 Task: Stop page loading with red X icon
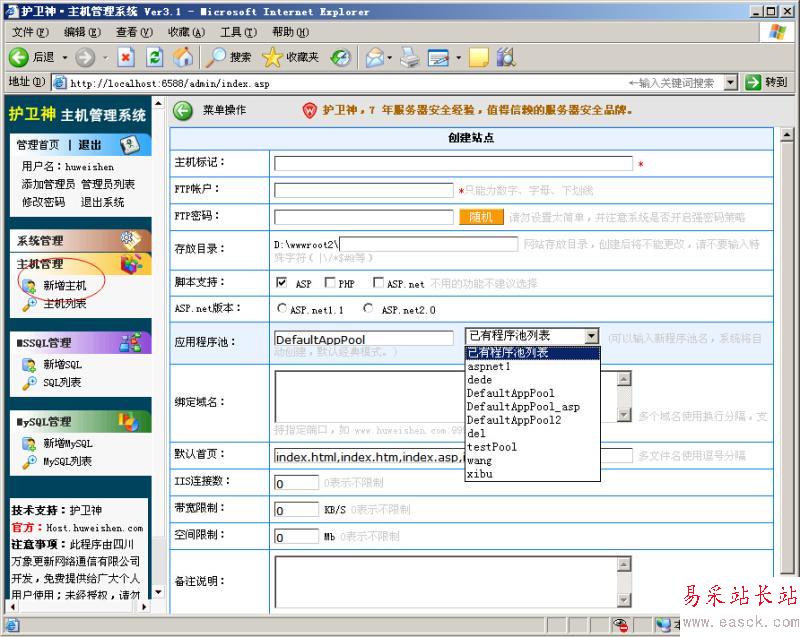[x=126, y=57]
